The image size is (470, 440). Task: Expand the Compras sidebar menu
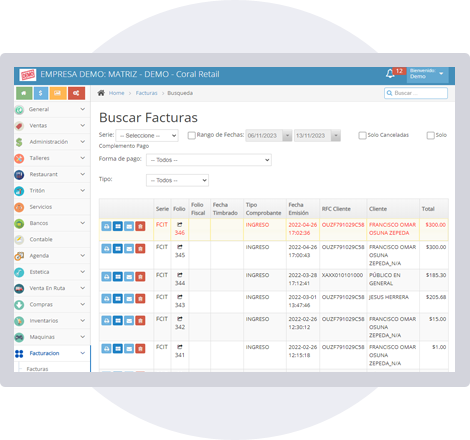coord(52,304)
